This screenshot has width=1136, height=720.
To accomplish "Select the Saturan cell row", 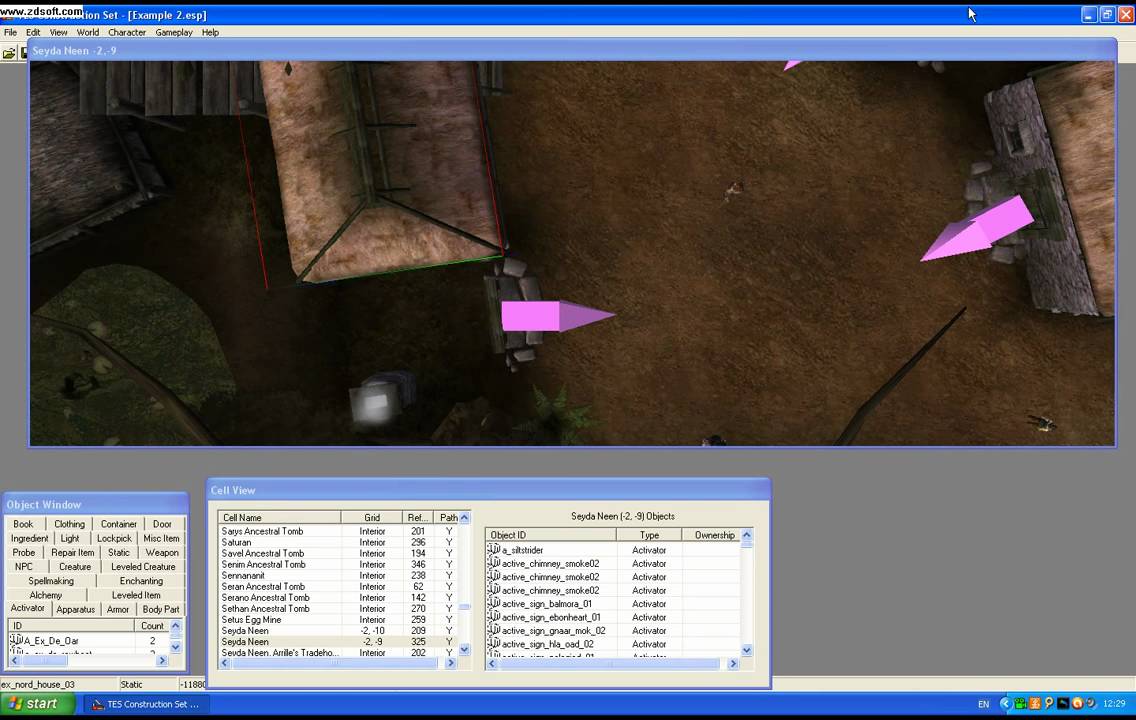I will [338, 542].
